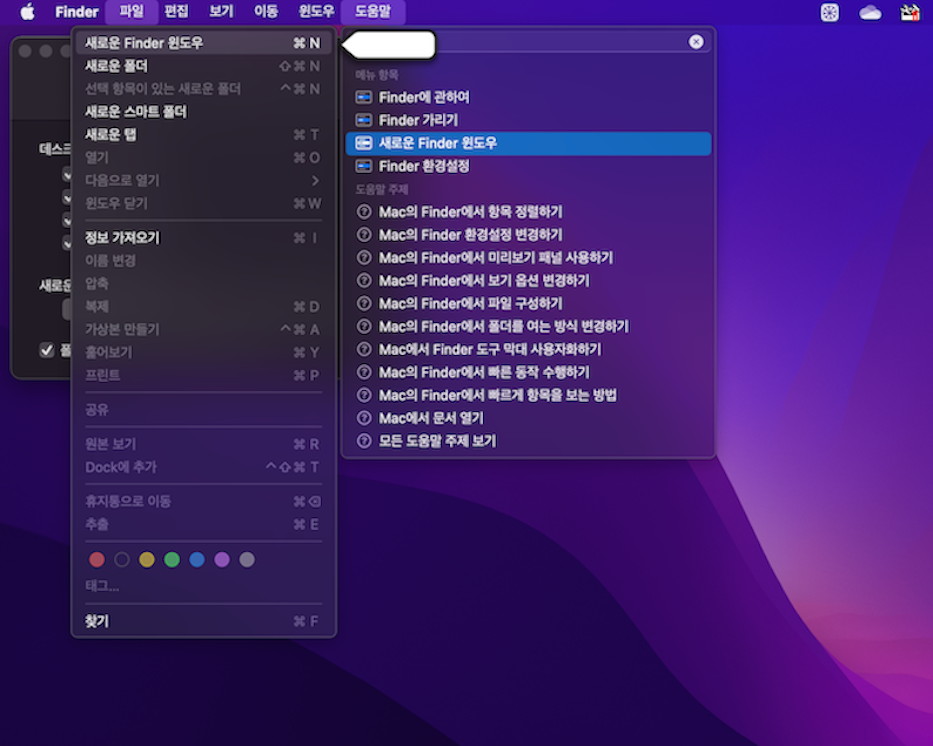Open the Apple menu
933x746 pixels.
coord(27,12)
